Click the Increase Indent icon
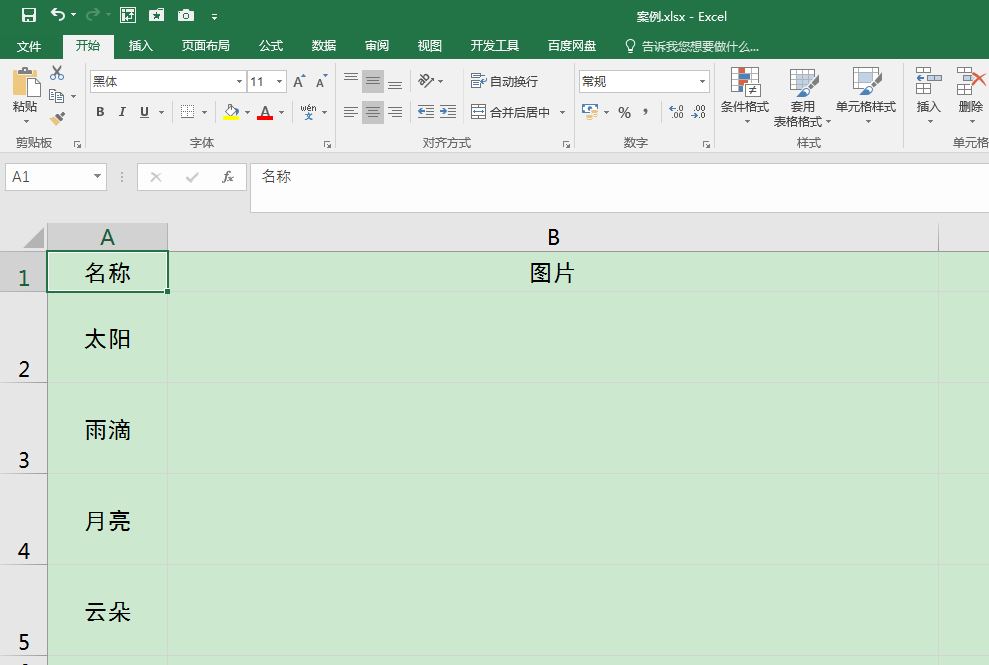This screenshot has width=989, height=665. (448, 112)
